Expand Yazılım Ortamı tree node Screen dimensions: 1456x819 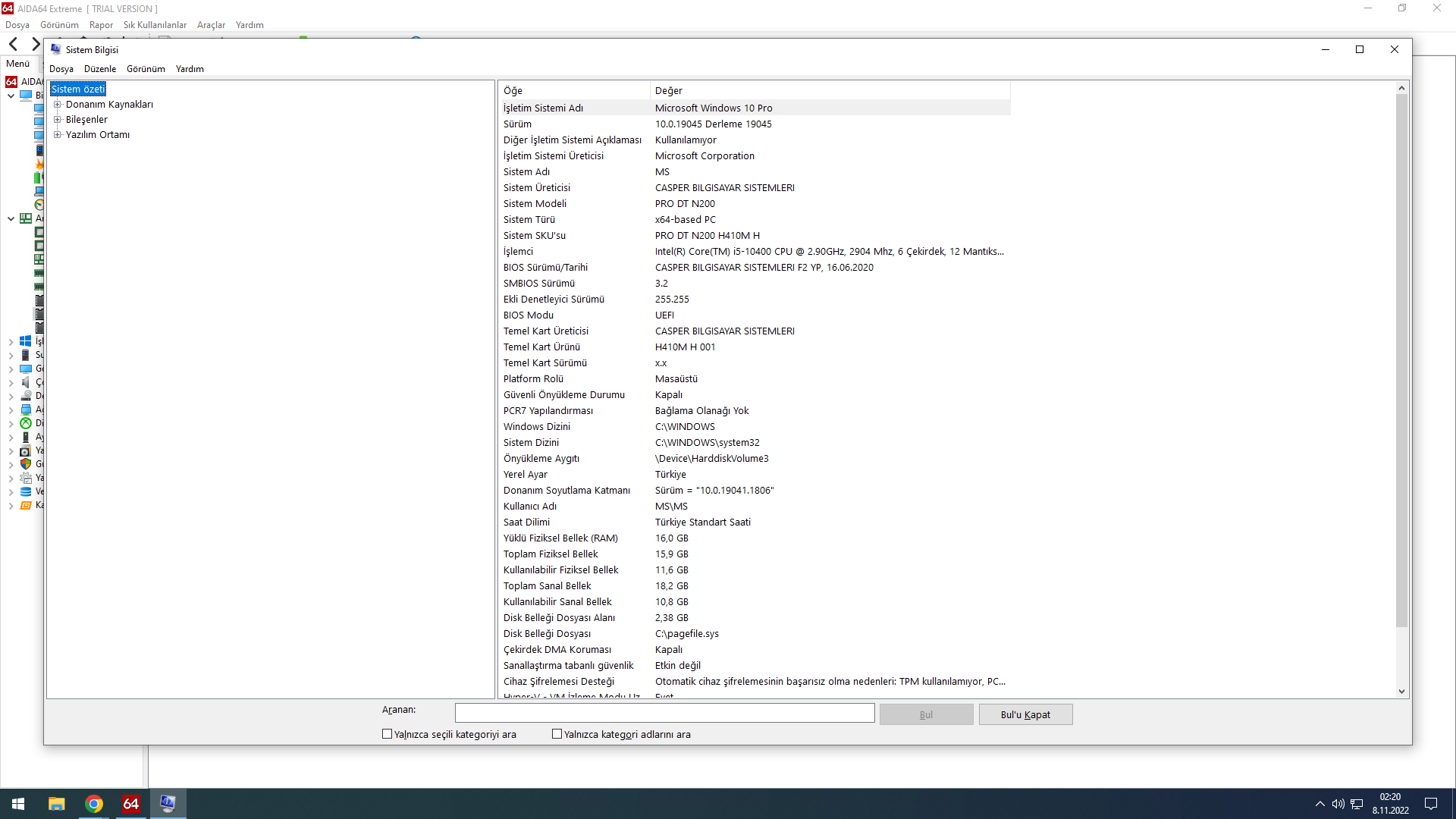[57, 135]
